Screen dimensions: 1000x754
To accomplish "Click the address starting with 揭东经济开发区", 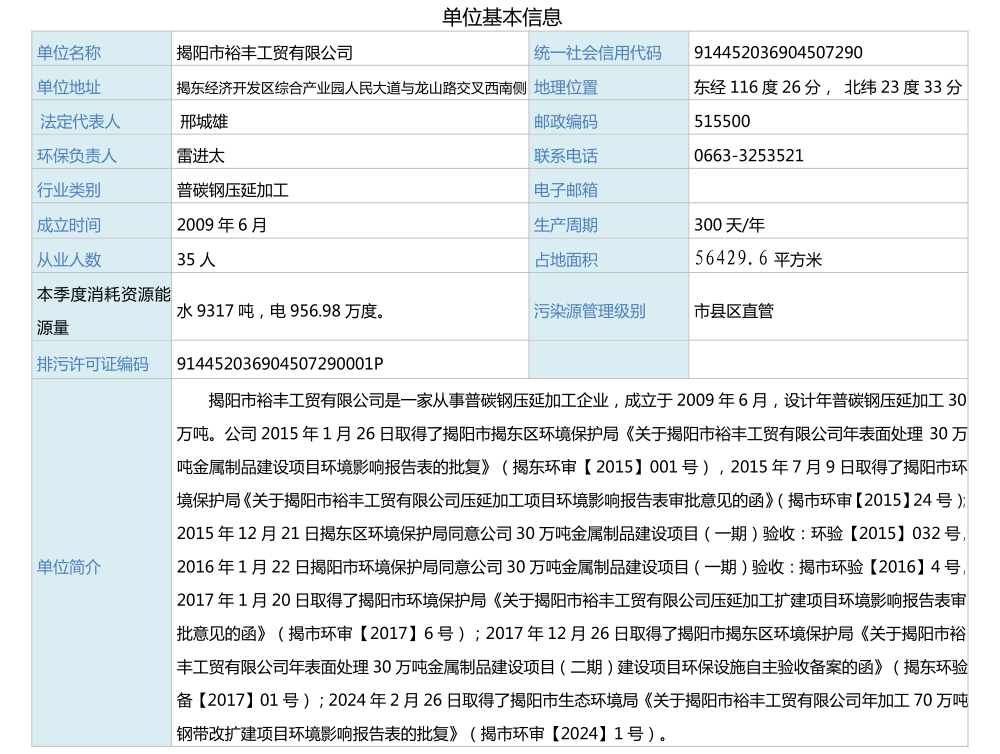I will pyautogui.click(x=351, y=88).
